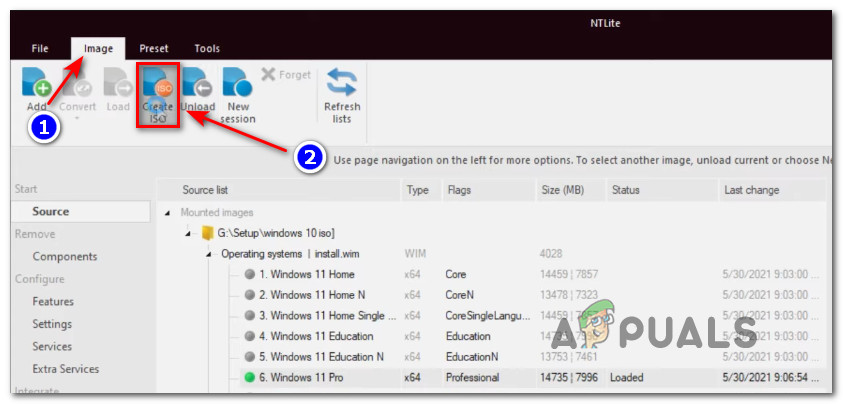Click the Professional flag cell
The image size is (843, 404).
pyautogui.click(x=472, y=378)
